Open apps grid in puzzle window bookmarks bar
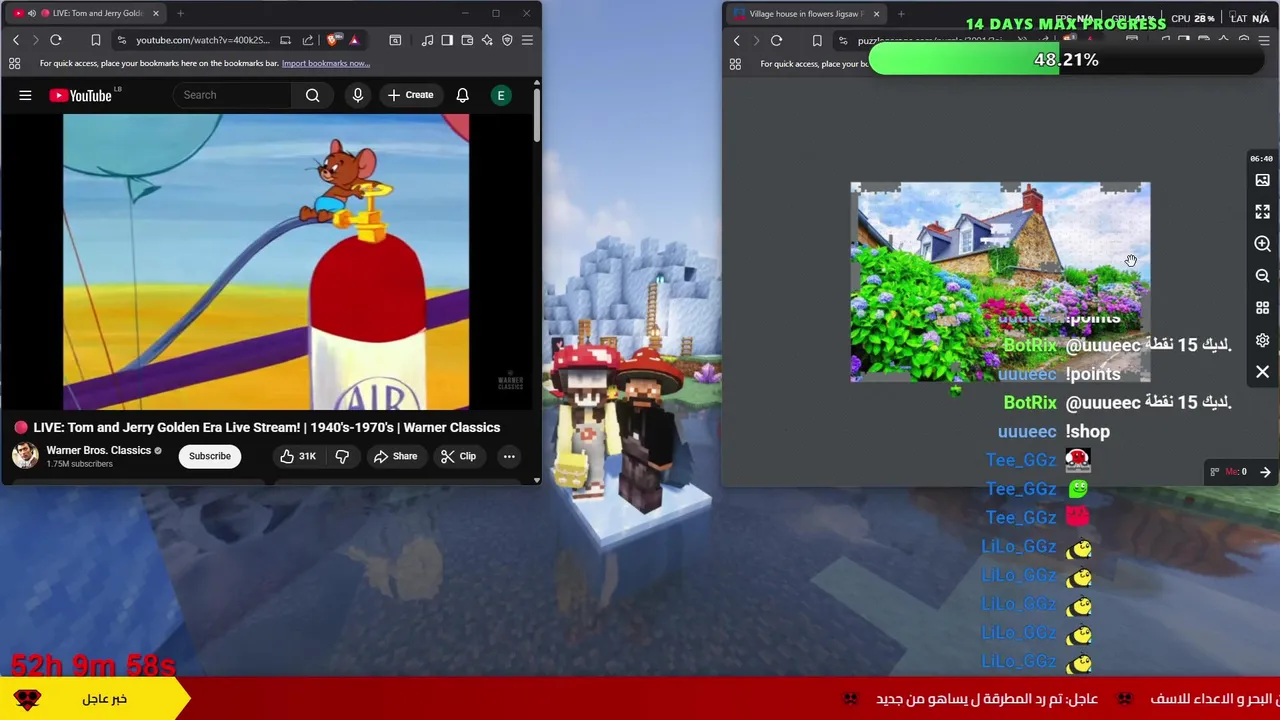The height and width of the screenshot is (720, 1280). tap(735, 64)
